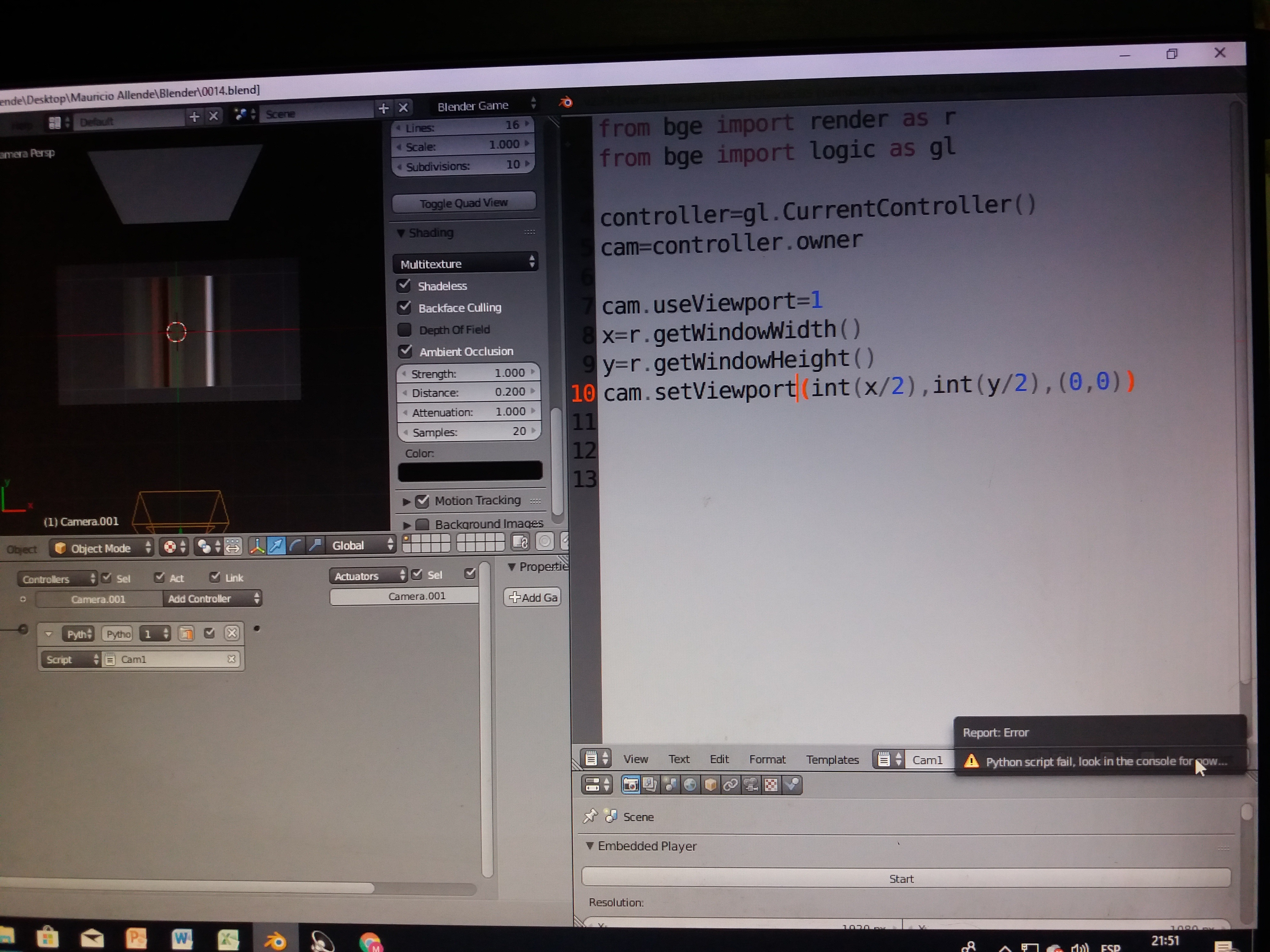The height and width of the screenshot is (952, 1270).
Task: Select the translate manipulator arrow
Action: pyautogui.click(x=276, y=545)
